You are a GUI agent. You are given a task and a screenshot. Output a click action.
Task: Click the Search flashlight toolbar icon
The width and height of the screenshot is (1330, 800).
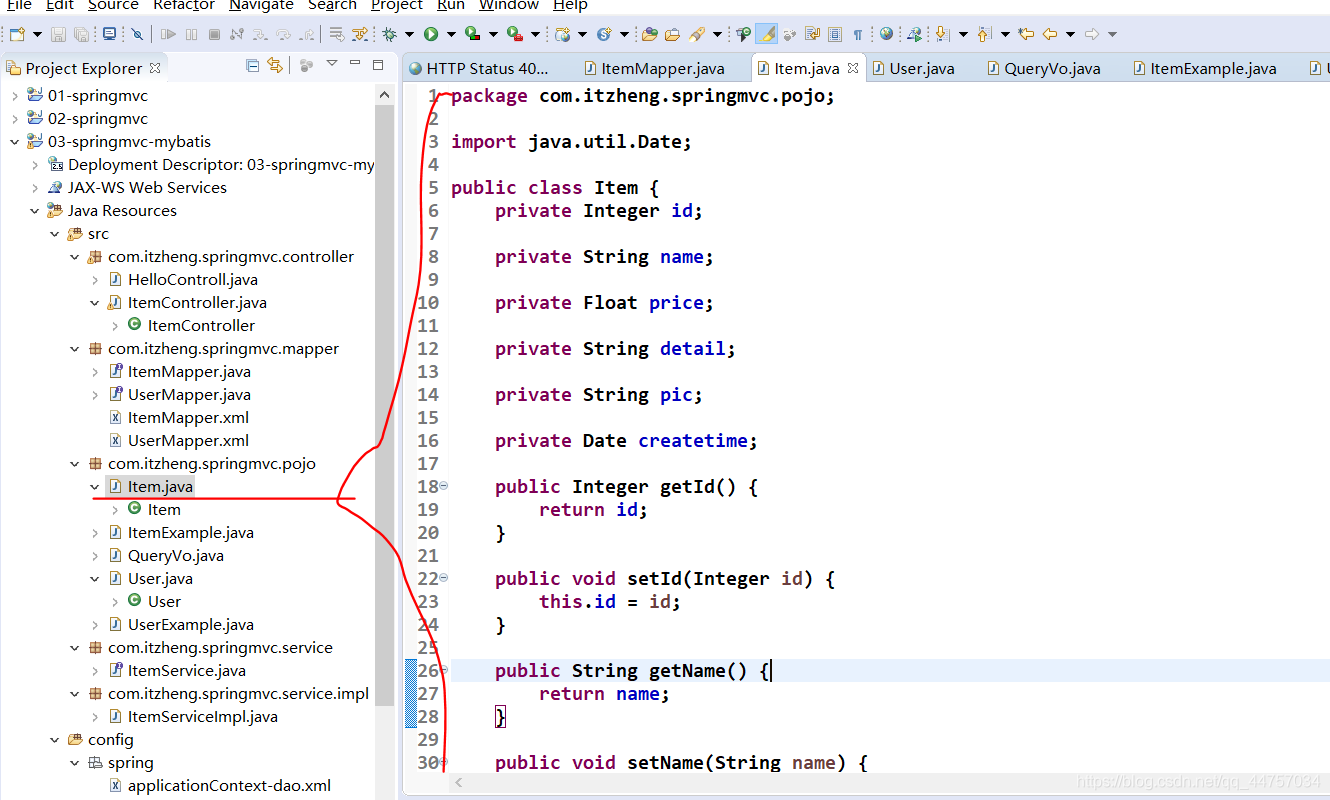coord(697,34)
